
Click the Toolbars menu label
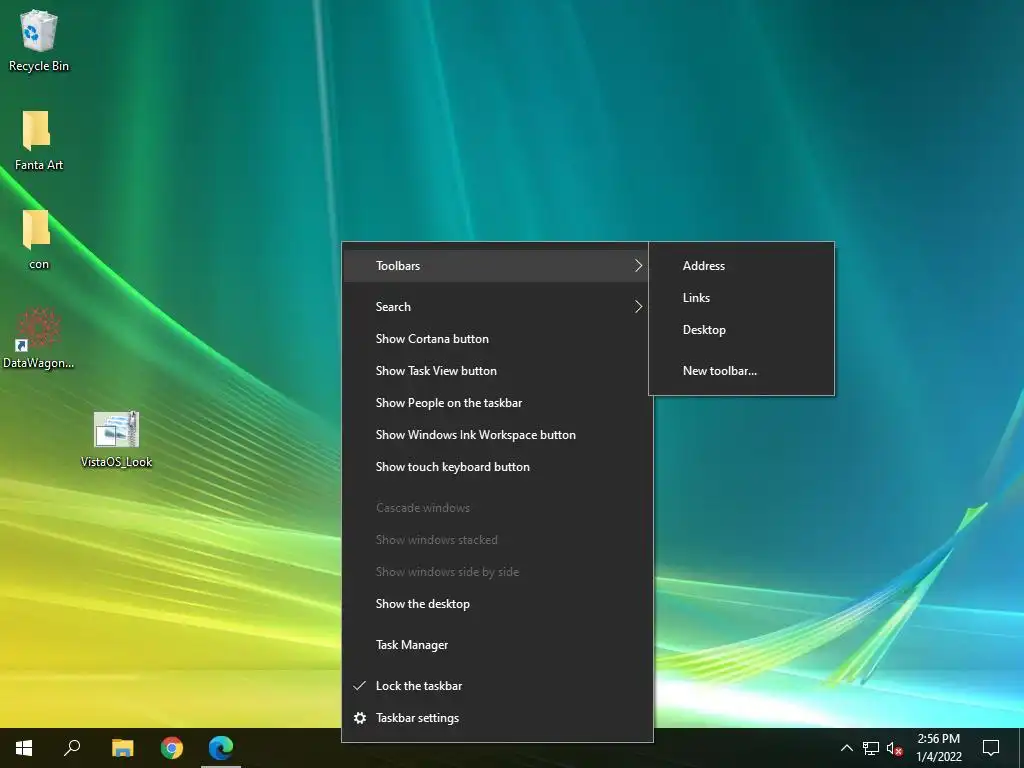click(x=398, y=266)
